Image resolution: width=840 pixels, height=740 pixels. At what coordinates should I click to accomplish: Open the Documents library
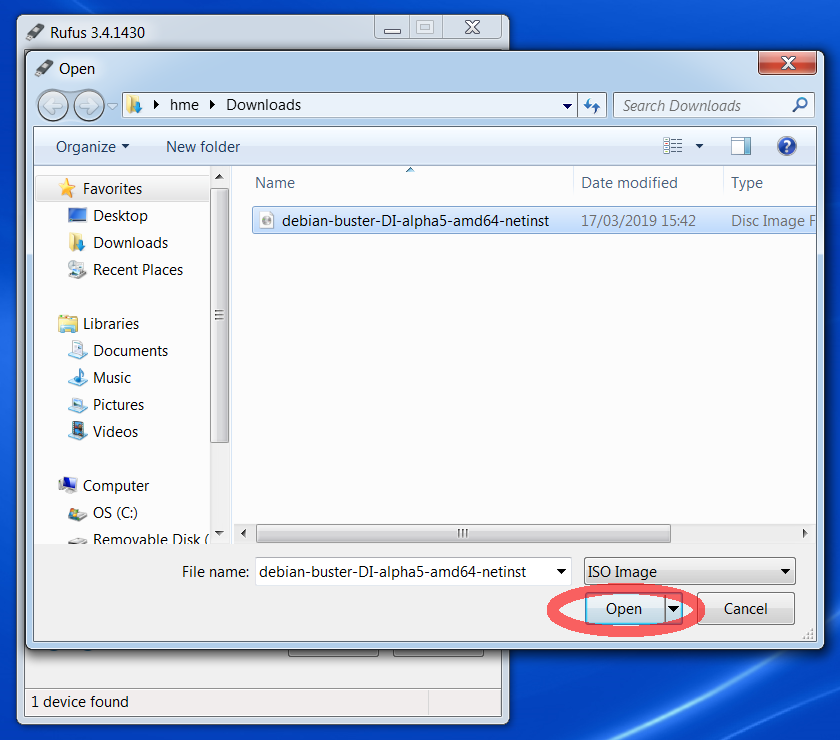click(x=131, y=350)
